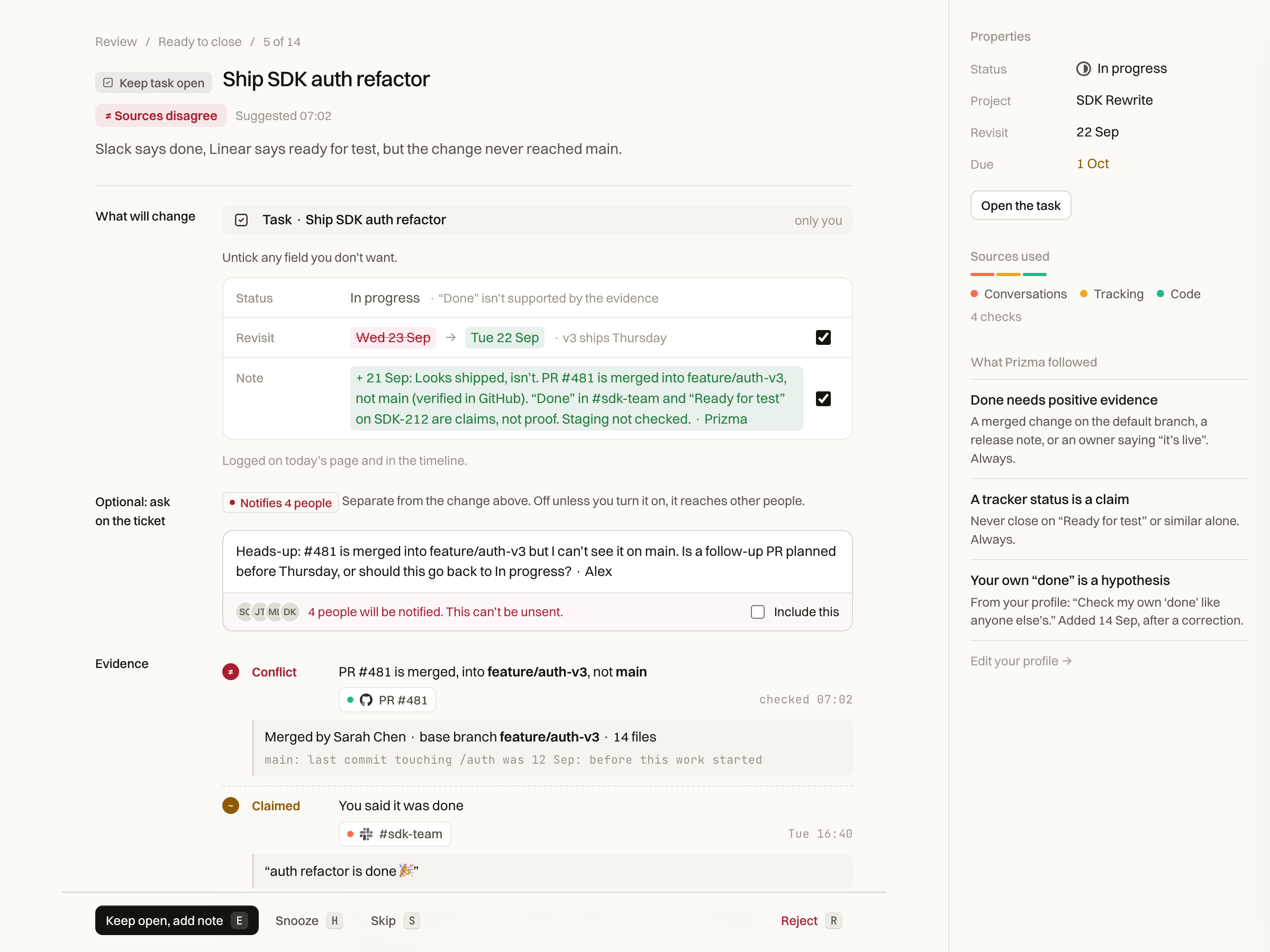Image resolution: width=1270 pixels, height=952 pixels.
Task: Click the Conflict evidence icon
Action: coord(231,671)
